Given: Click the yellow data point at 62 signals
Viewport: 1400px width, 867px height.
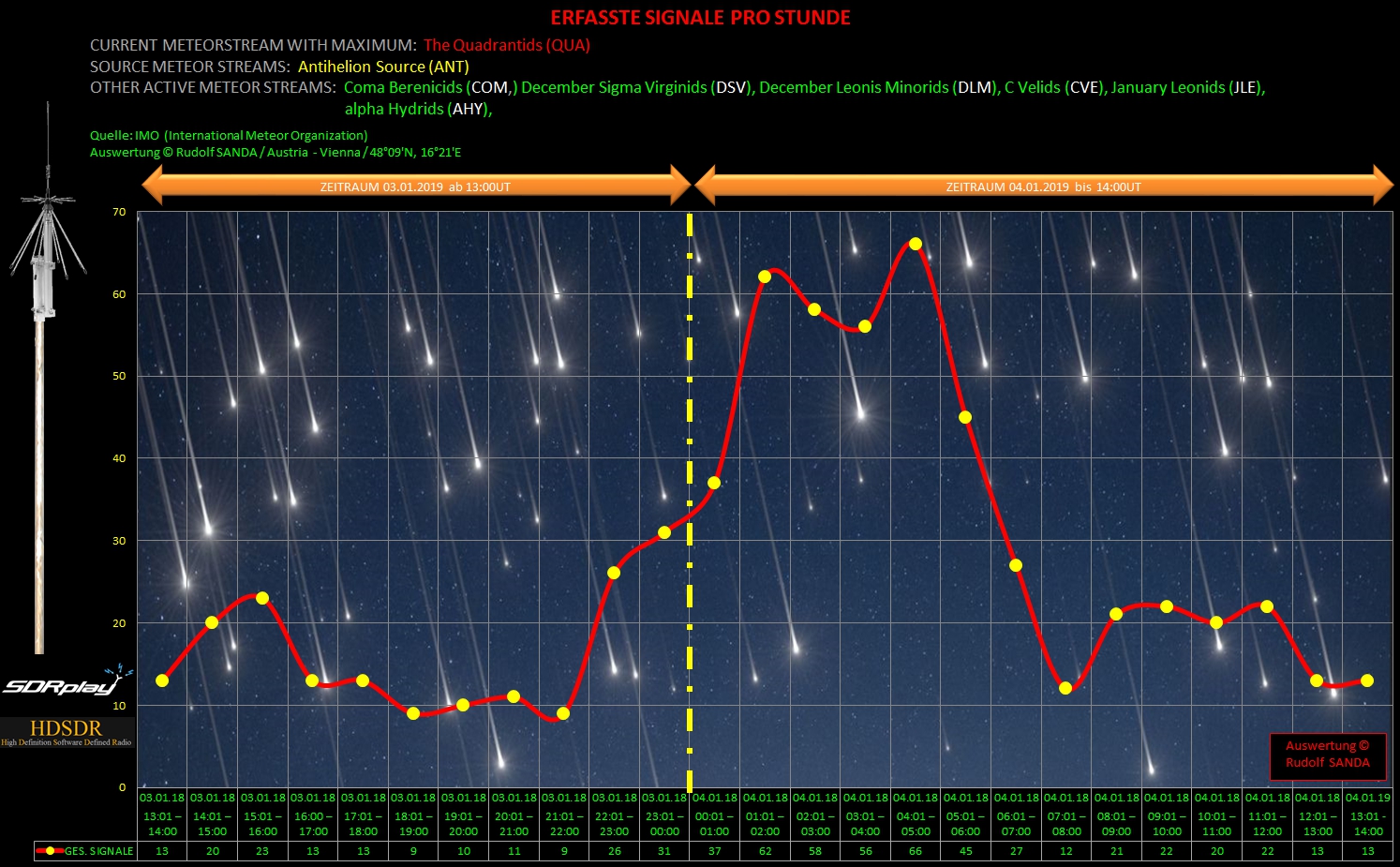Looking at the screenshot, I should tap(765, 277).
